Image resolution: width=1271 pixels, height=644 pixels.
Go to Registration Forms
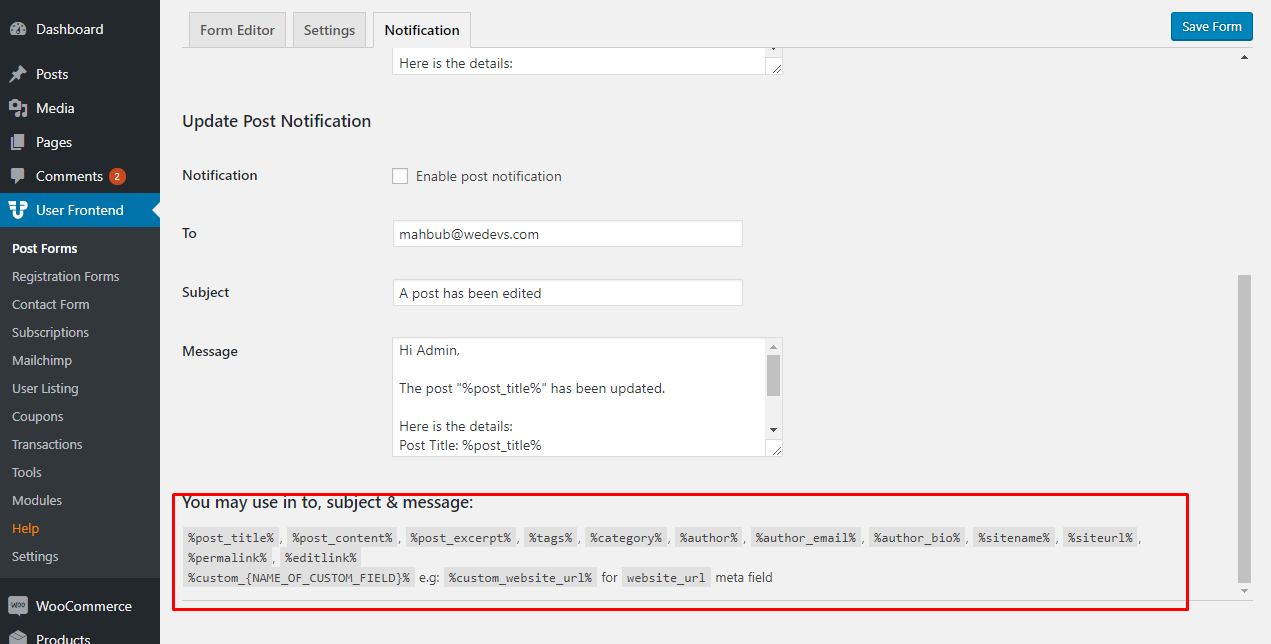(x=65, y=276)
